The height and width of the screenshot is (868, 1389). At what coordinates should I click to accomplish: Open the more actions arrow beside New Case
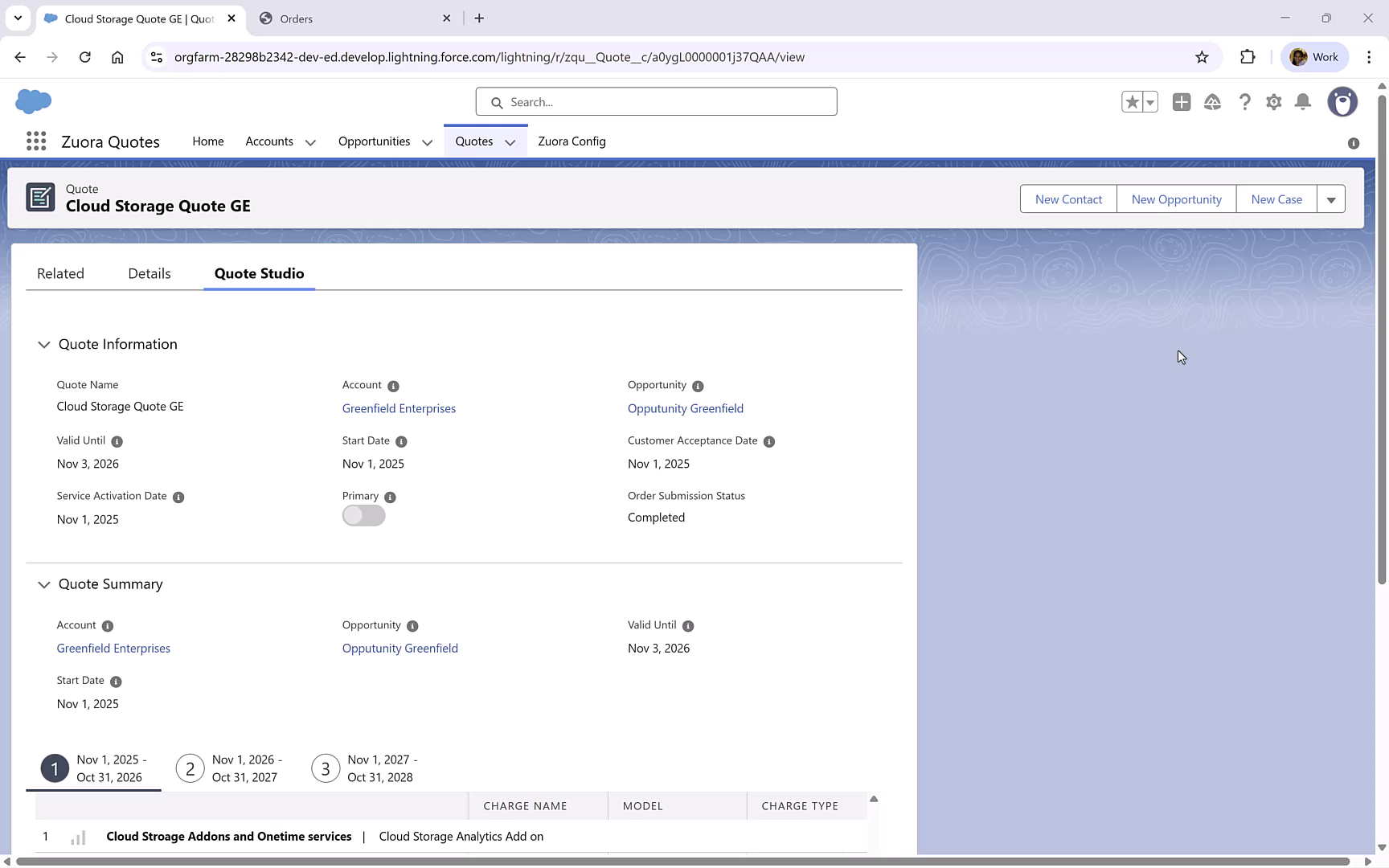click(1331, 199)
